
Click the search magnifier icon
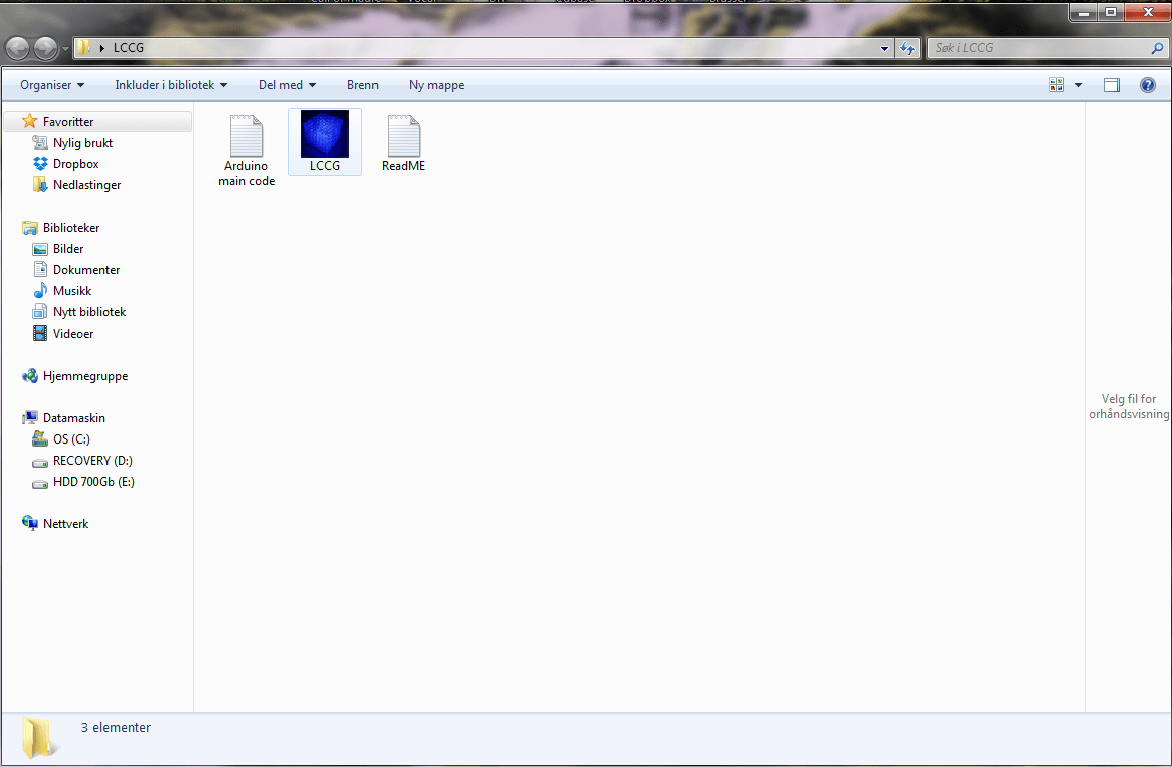click(x=1157, y=48)
